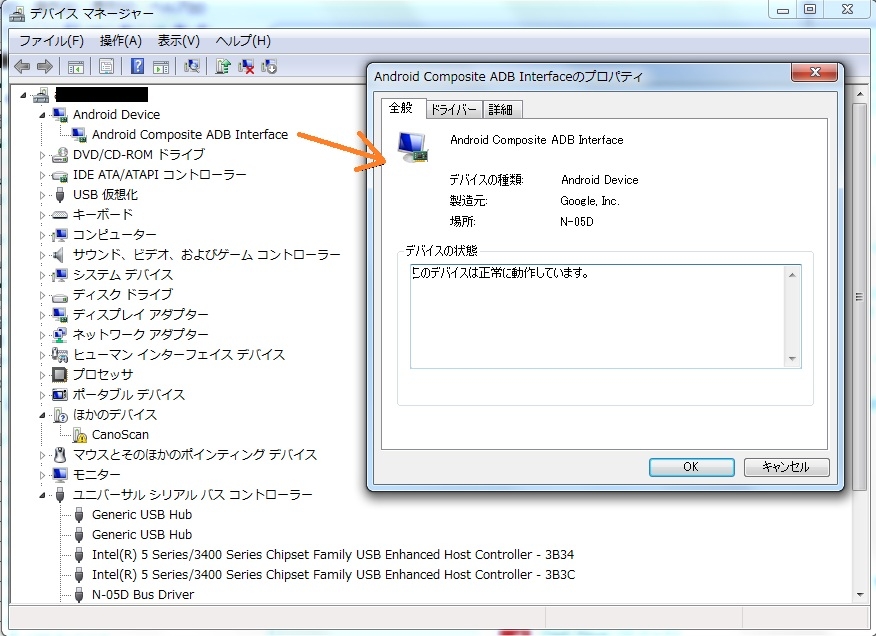Toggle the show/hide action pane toolbar icon
Screen dimensions: 876x636
(x=161, y=67)
